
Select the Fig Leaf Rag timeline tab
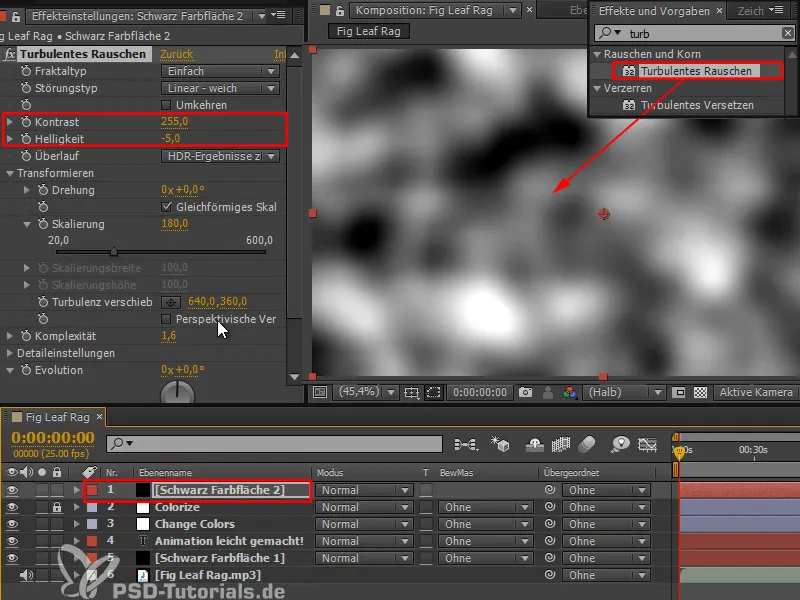pos(57,417)
